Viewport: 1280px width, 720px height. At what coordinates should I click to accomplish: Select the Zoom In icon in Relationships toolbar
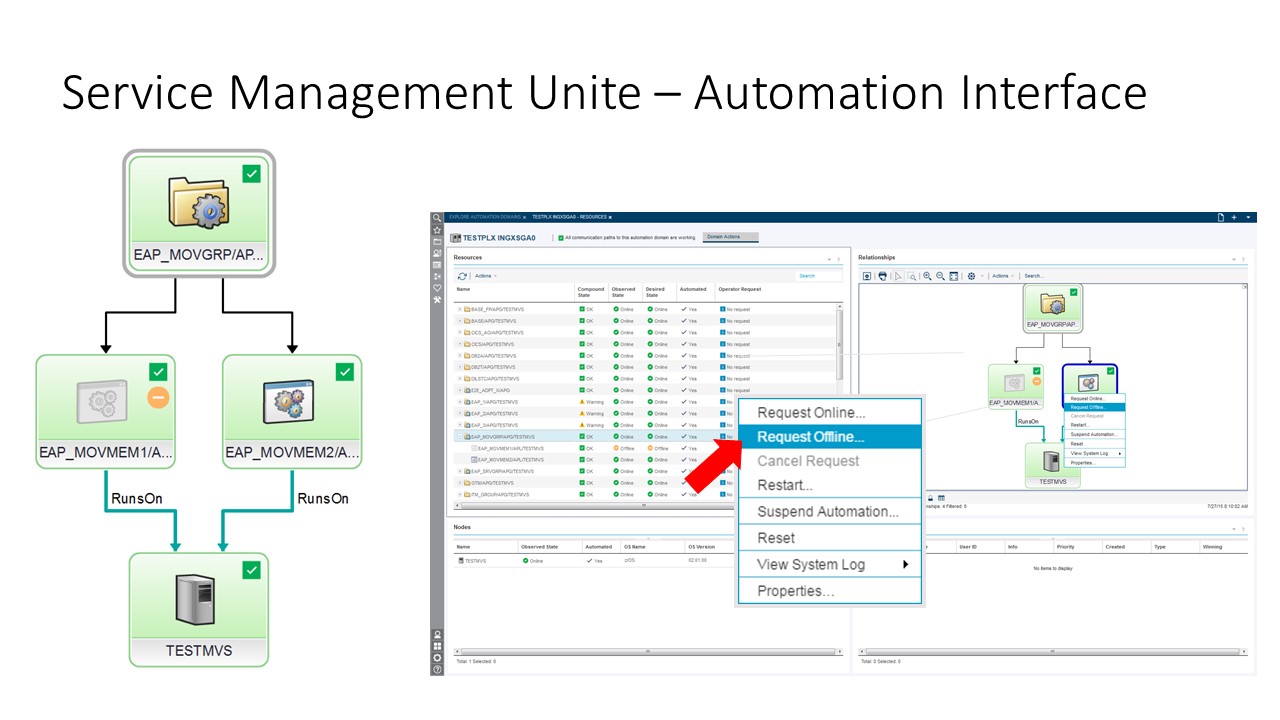[x=926, y=275]
